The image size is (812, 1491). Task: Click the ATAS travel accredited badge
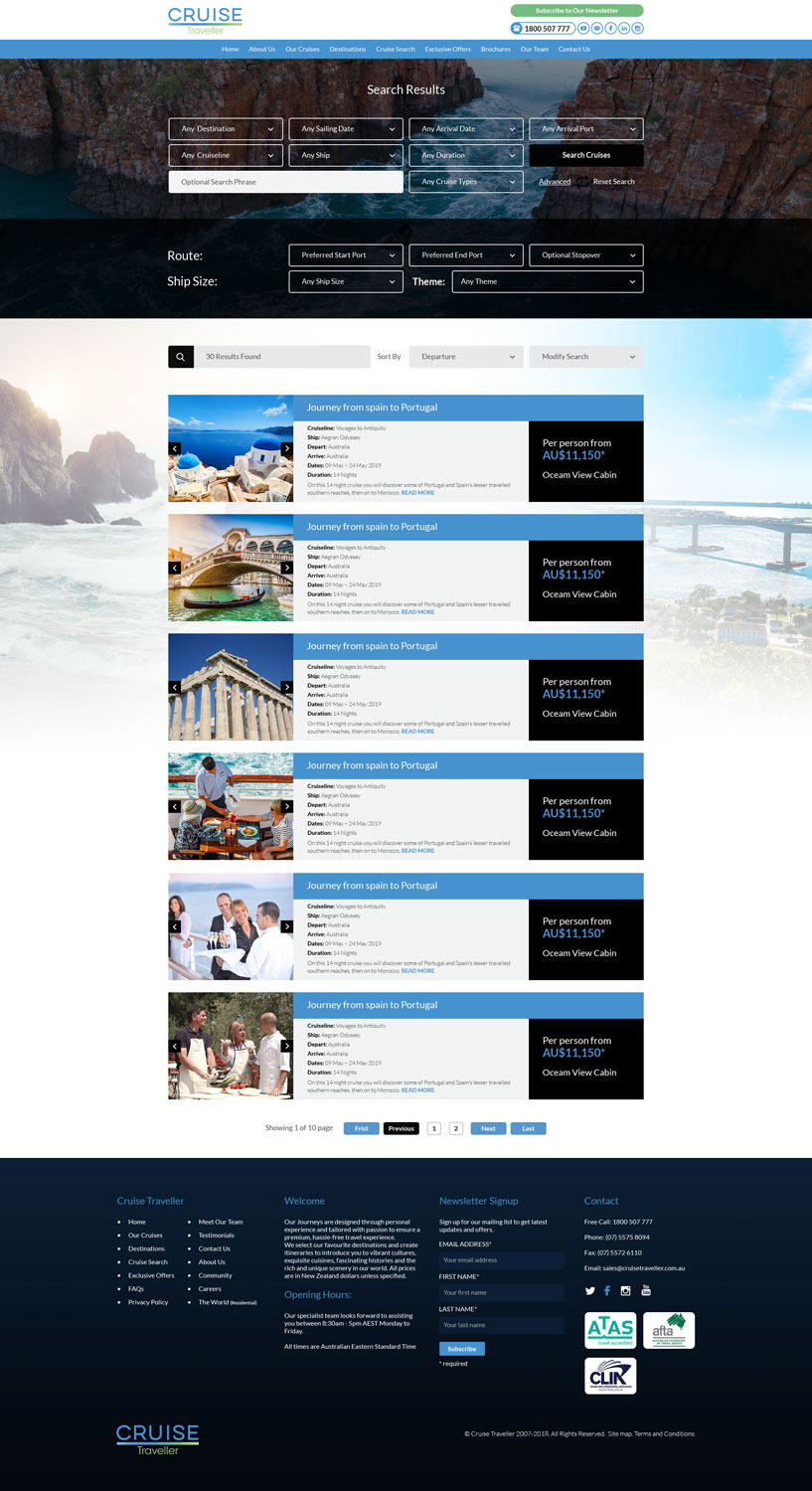610,1330
